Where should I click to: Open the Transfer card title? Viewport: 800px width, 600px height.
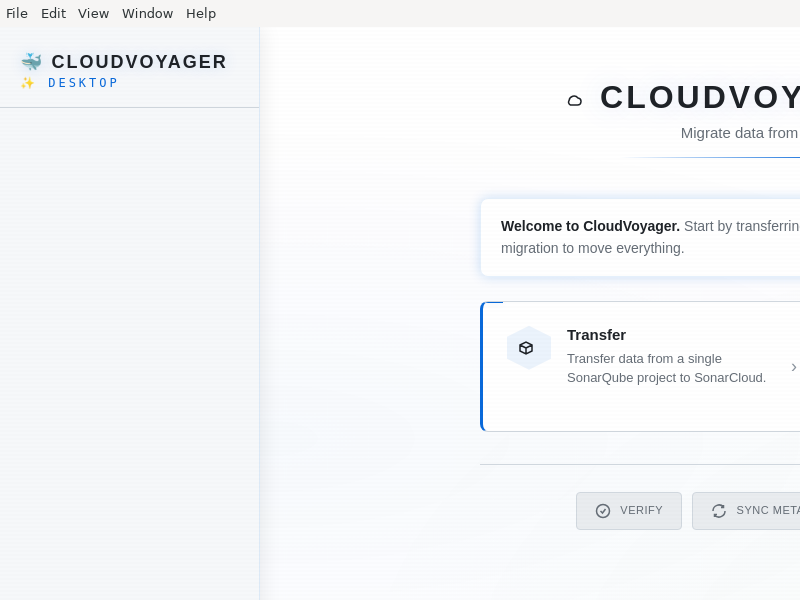coord(596,335)
